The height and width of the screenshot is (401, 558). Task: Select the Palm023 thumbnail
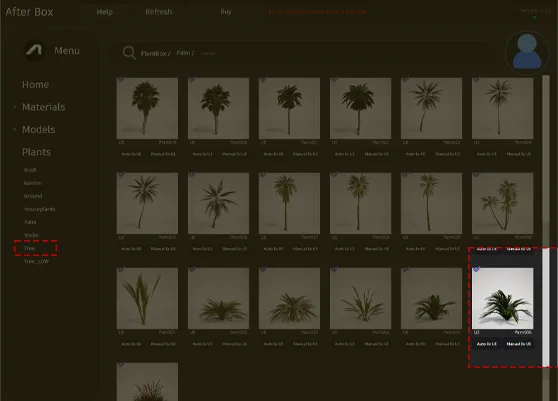point(431,108)
